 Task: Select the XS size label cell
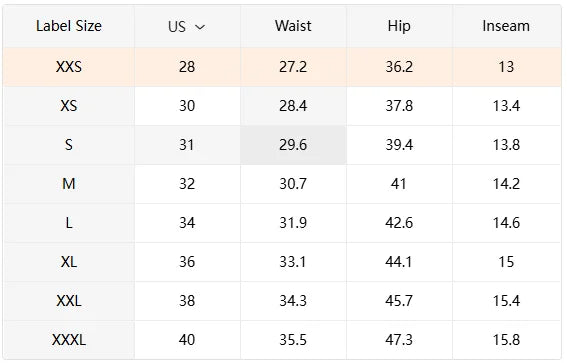tap(69, 106)
